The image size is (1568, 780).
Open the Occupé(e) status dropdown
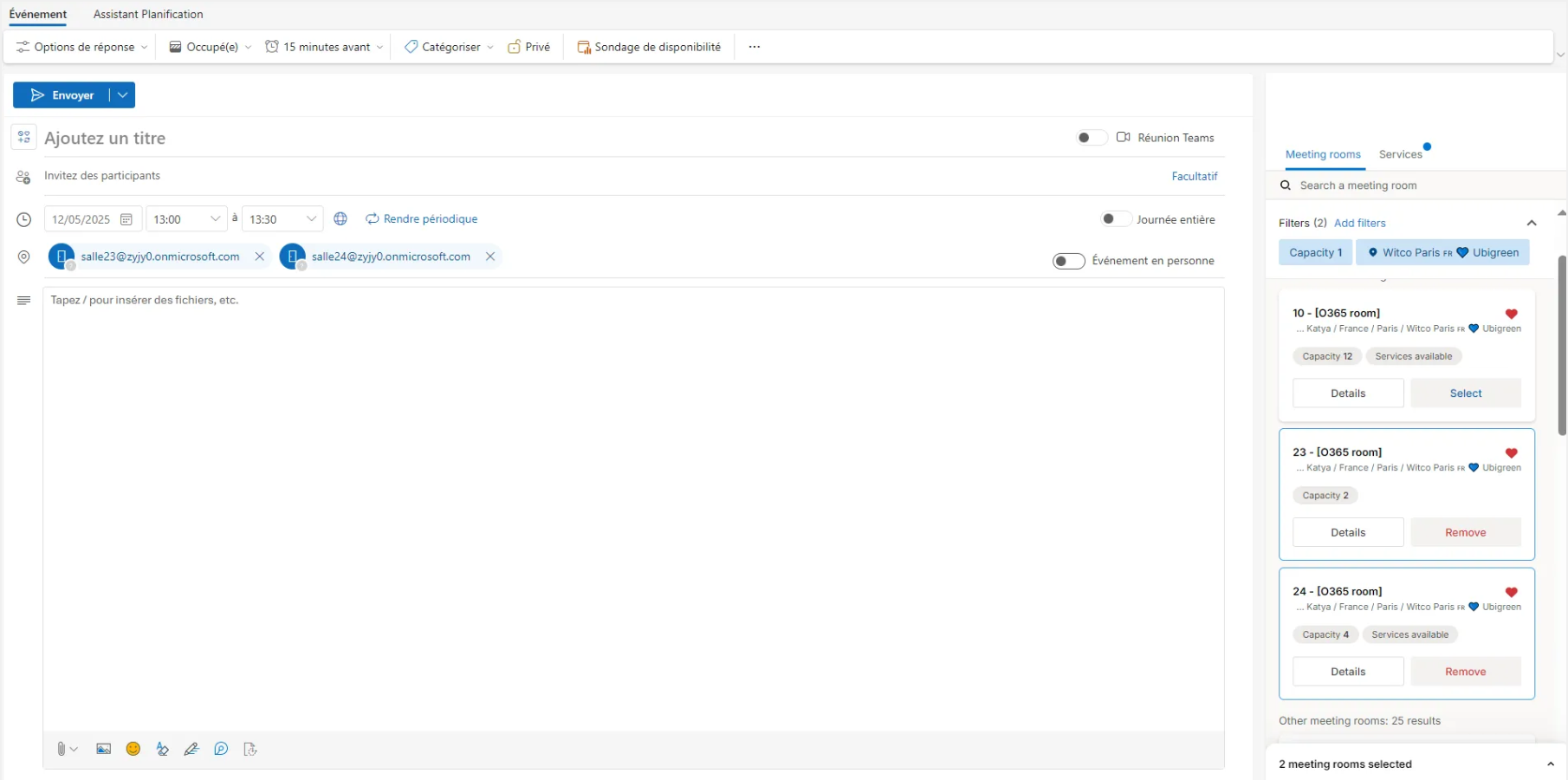[211, 47]
